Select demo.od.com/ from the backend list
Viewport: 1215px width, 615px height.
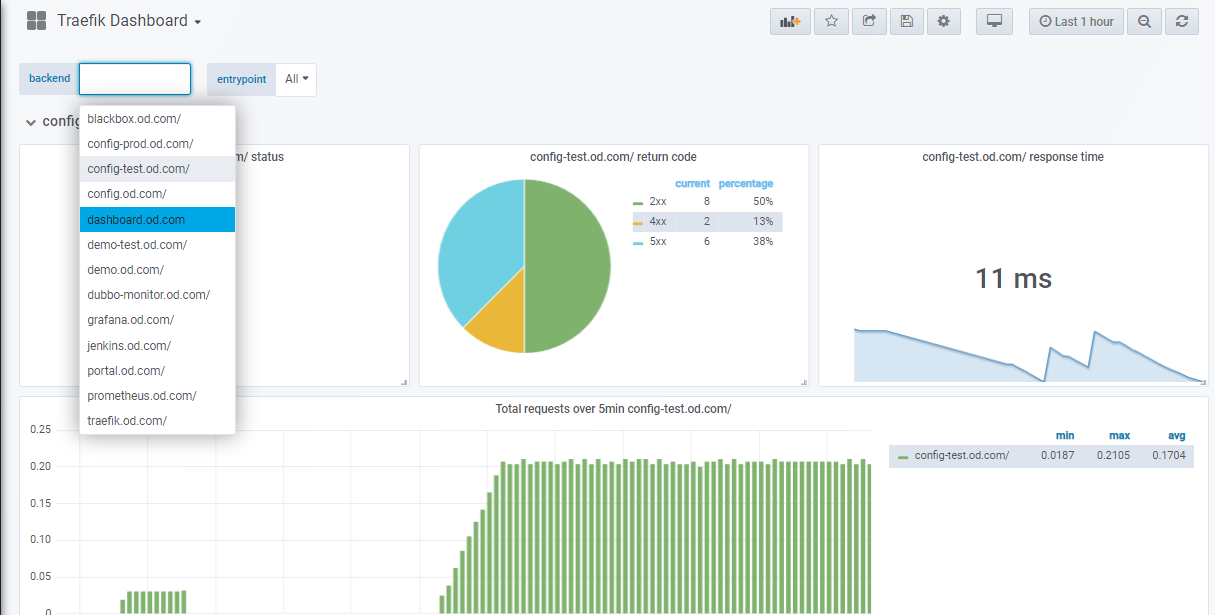(157, 270)
